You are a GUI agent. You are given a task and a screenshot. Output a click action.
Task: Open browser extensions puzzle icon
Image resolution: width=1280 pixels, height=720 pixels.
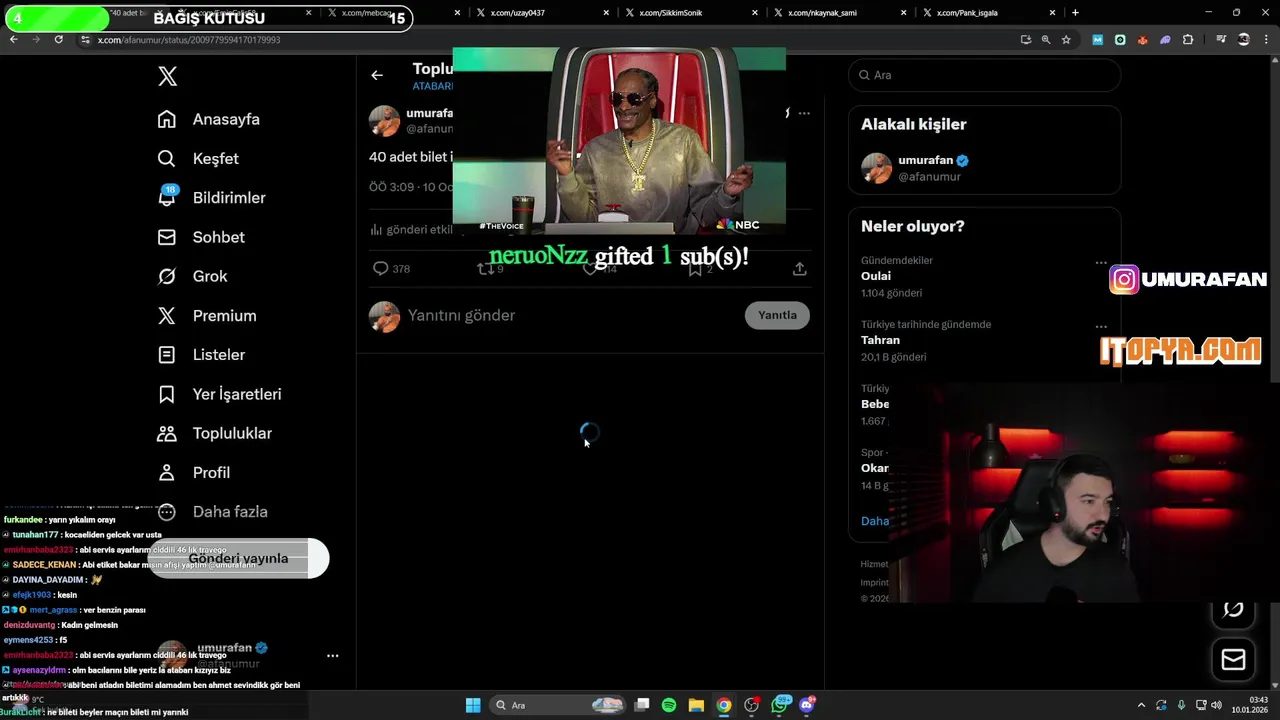pyautogui.click(x=1188, y=40)
